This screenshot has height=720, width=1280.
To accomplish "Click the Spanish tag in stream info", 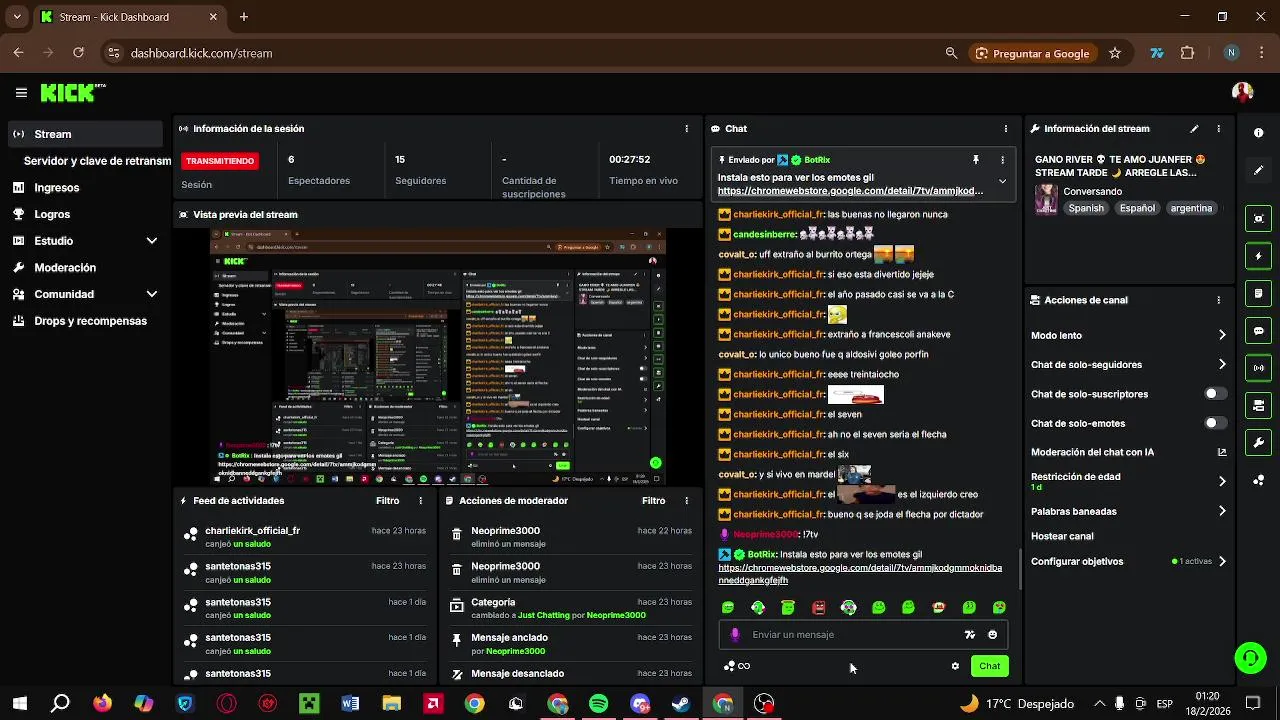I will tap(1086, 208).
